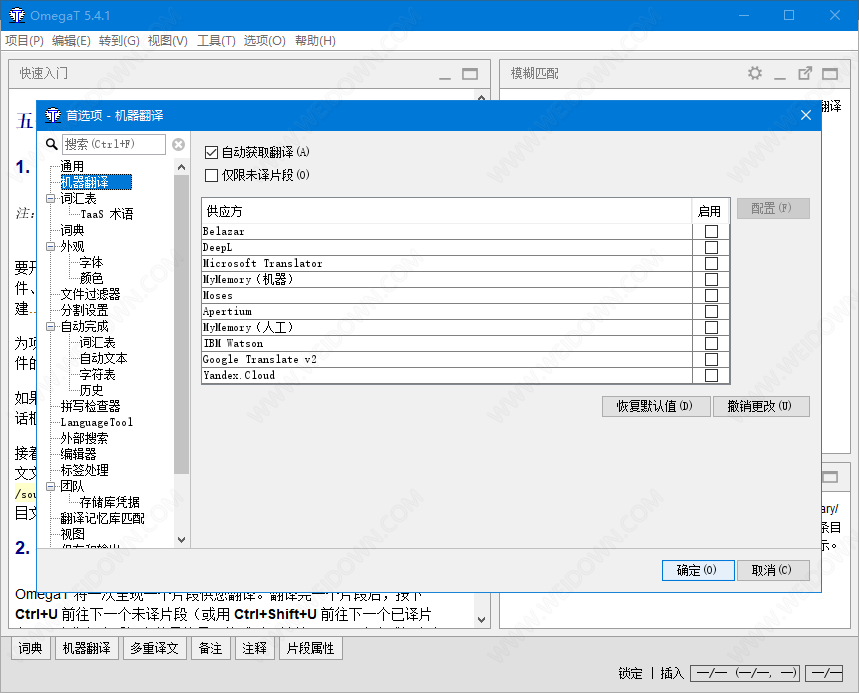Switch to the 机器翻译 bottom tab
859x693 pixels.
pyautogui.click(x=87, y=648)
